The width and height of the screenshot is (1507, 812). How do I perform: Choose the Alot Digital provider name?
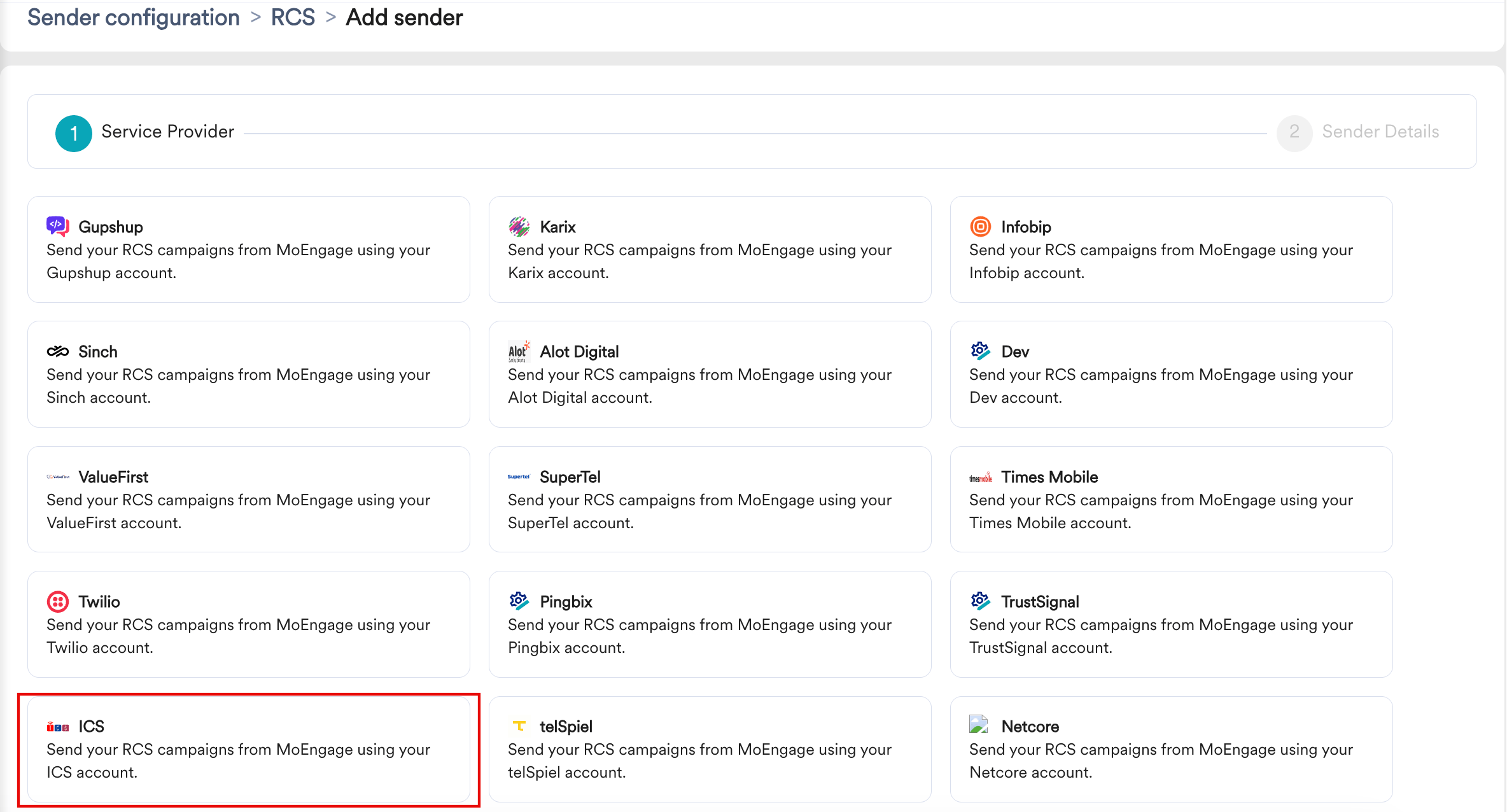point(579,351)
